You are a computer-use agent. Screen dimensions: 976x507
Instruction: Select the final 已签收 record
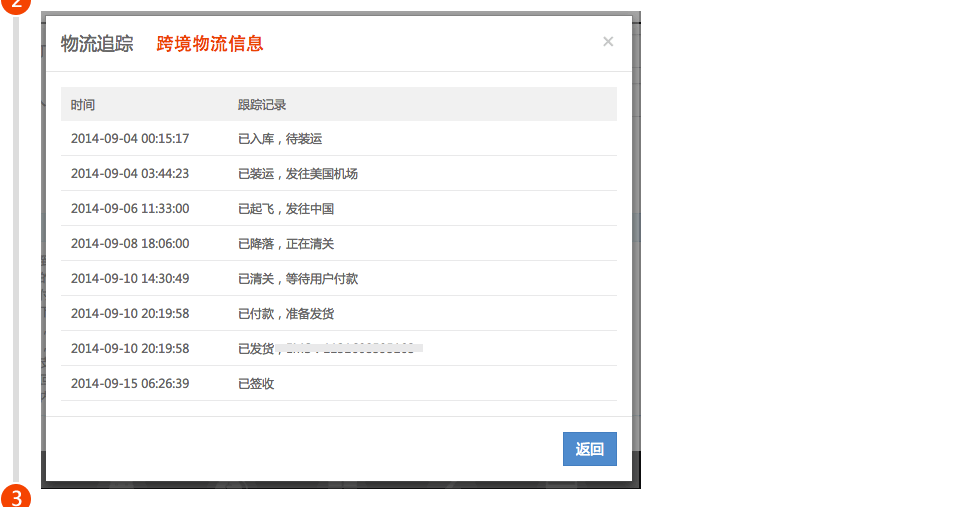256,384
